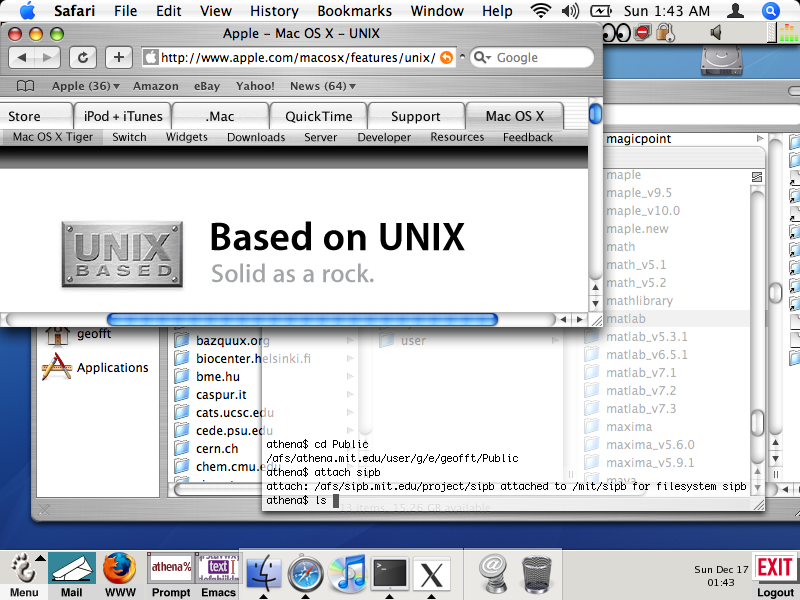Viewport: 800px width, 600px height.
Task: Open the Google search magnifier dropdown
Action: (x=482, y=57)
